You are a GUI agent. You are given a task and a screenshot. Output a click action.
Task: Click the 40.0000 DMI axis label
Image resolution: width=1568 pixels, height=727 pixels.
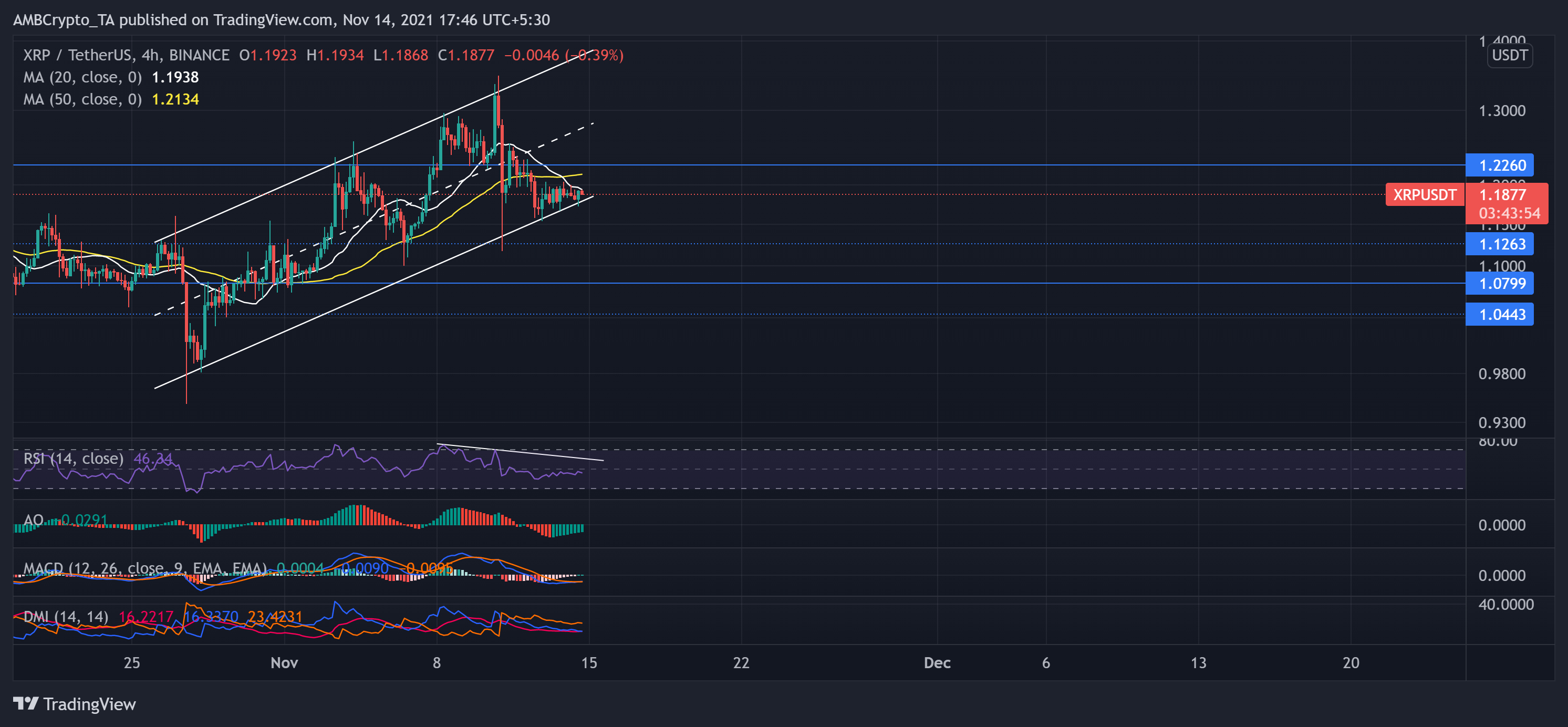pyautogui.click(x=1506, y=604)
